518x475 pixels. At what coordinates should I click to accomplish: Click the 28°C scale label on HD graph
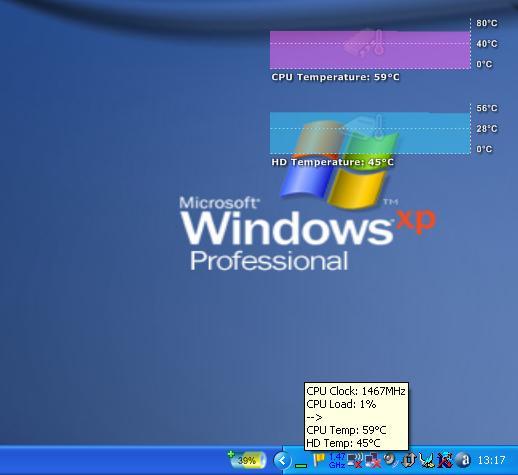pyautogui.click(x=487, y=129)
